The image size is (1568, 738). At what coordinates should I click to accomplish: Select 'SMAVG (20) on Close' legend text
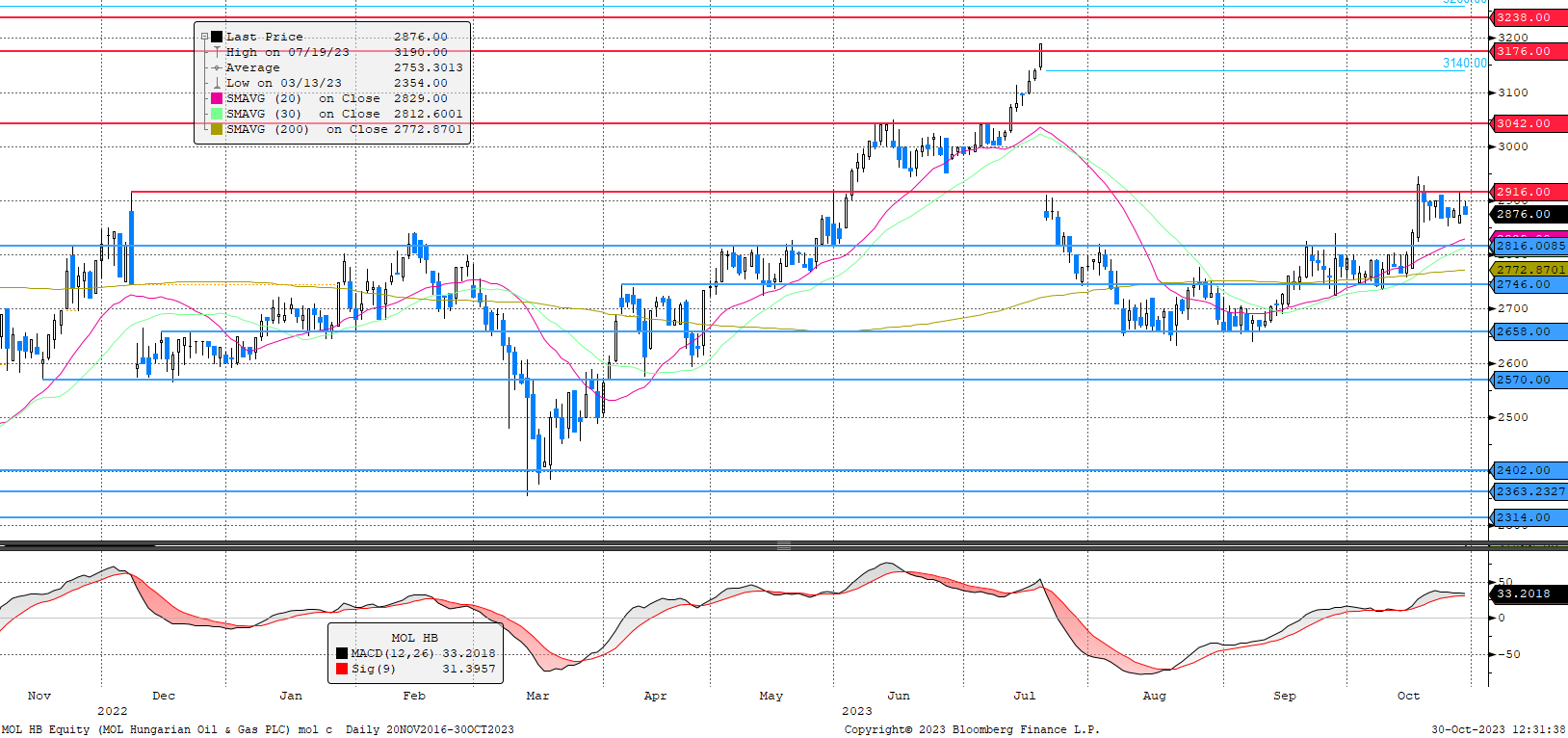coord(303,98)
